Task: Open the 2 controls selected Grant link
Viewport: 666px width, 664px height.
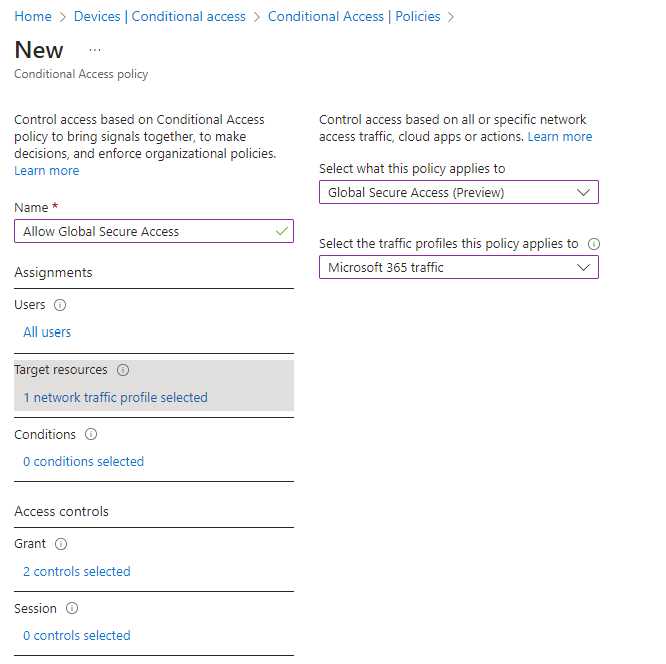Action: click(76, 571)
